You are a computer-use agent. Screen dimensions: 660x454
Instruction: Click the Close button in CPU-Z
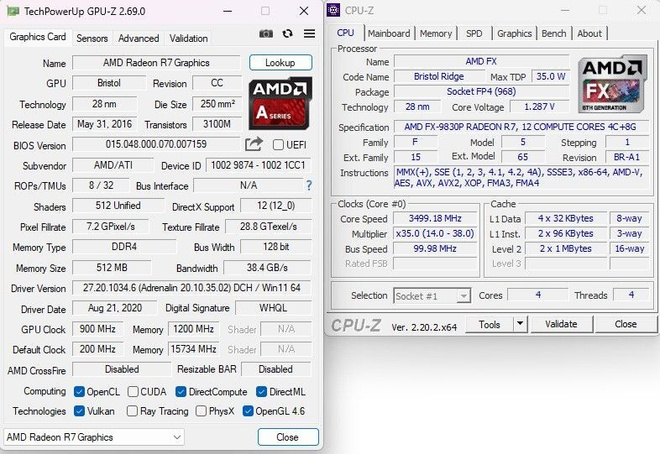625,324
